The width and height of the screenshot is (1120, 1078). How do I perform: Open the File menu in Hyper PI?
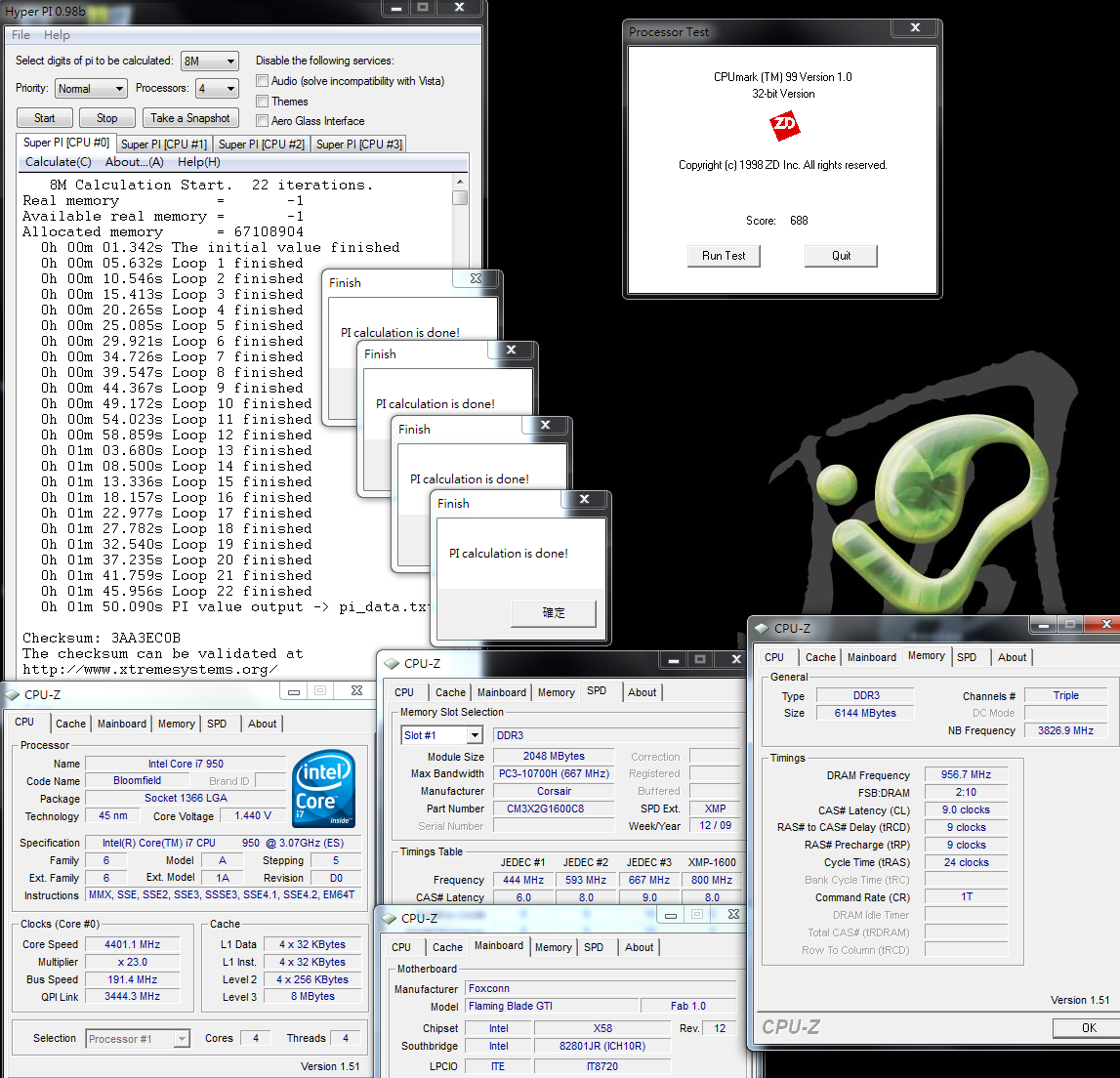pos(21,35)
